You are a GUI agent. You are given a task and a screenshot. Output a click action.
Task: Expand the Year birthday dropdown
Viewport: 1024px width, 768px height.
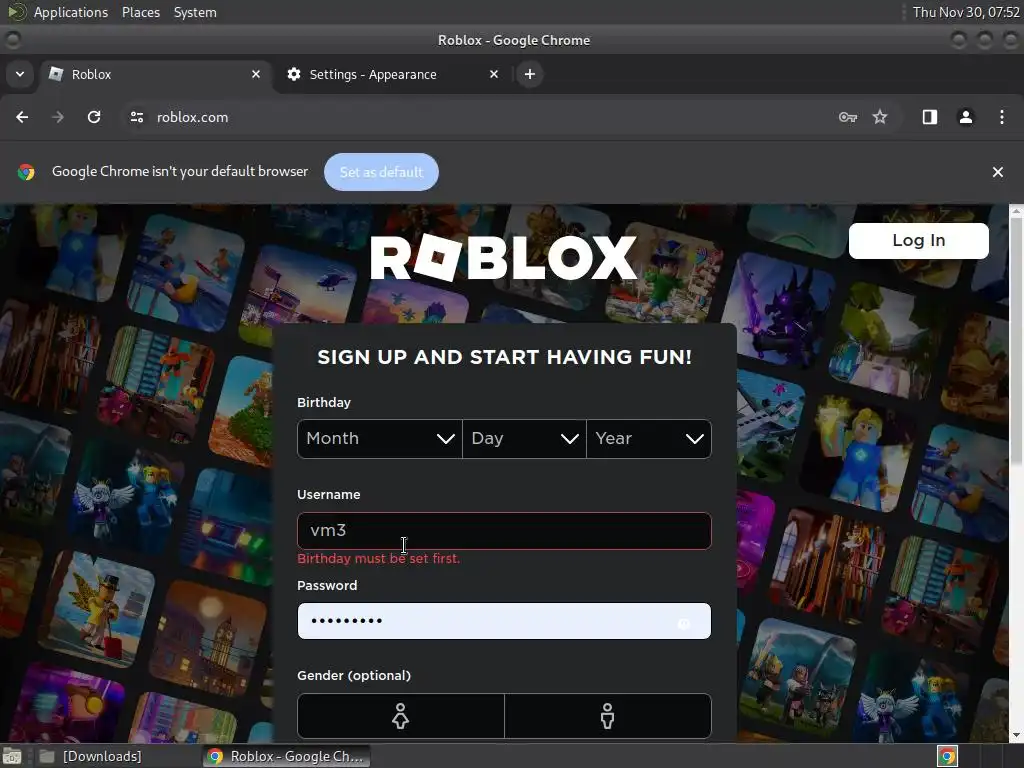point(648,439)
